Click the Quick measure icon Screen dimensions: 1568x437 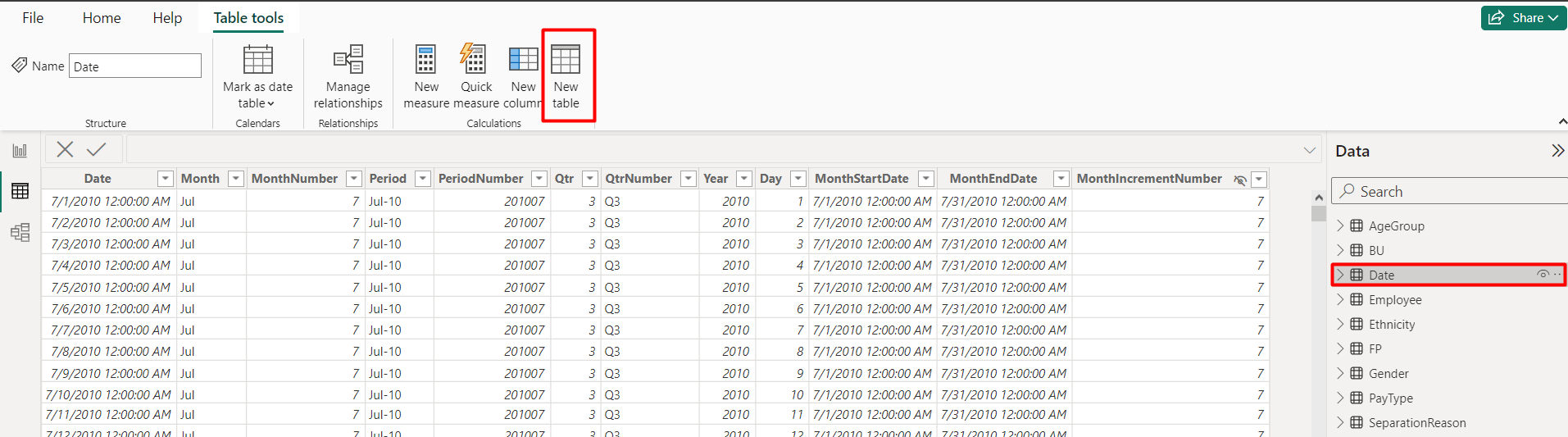click(x=474, y=58)
